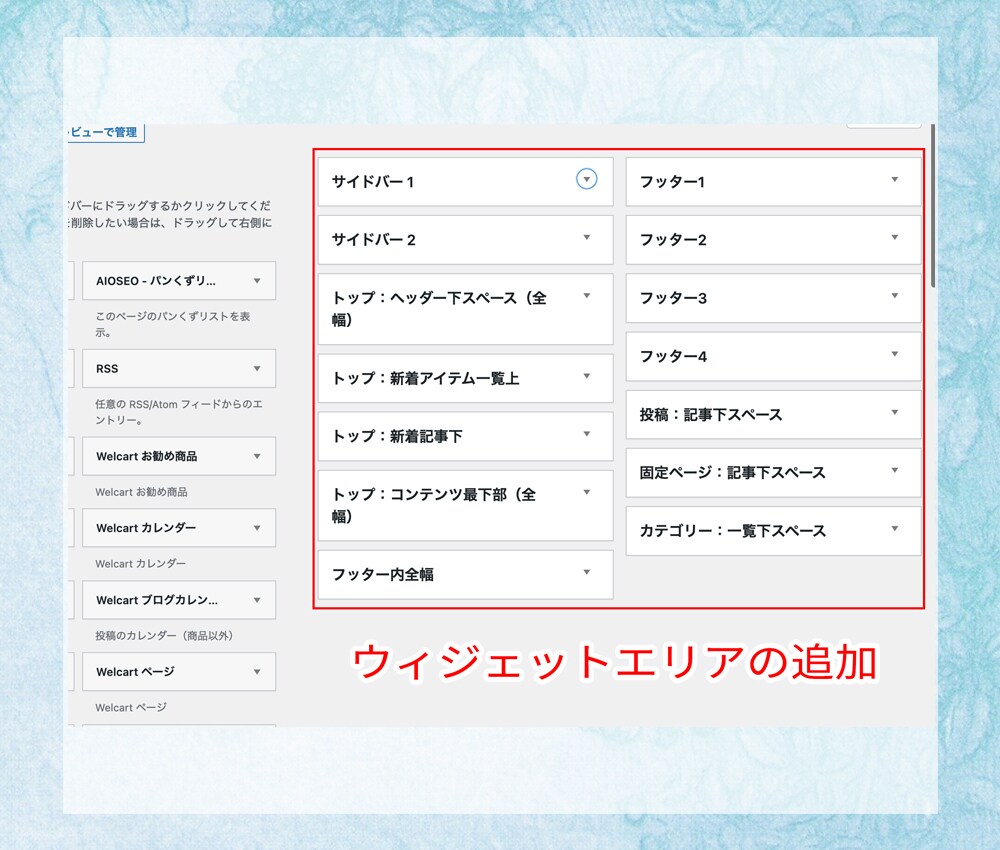The width and height of the screenshot is (1000, 850).
Task: Expand トップ：ヘッダー下スペース（全幅） area arrow
Action: (586, 296)
